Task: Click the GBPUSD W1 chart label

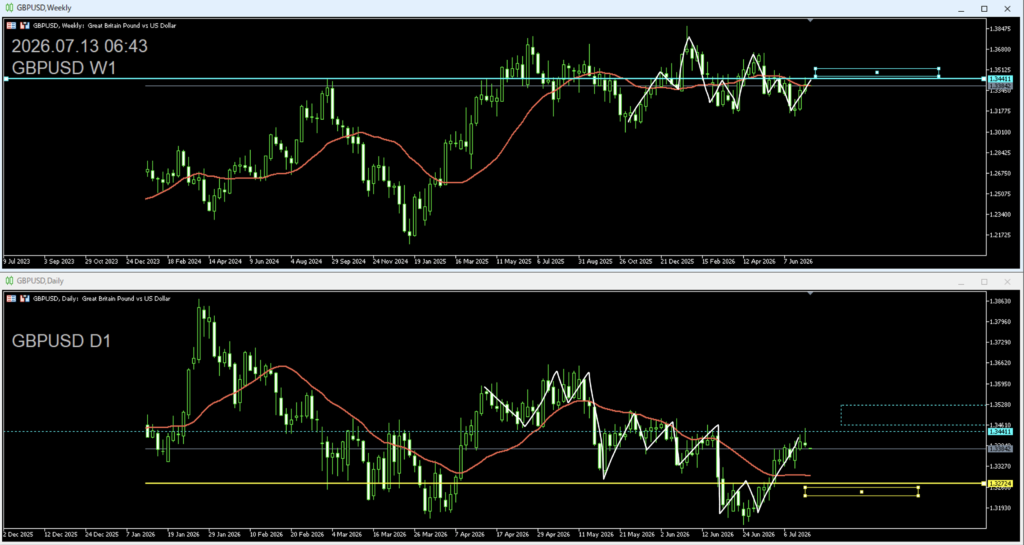Action: tap(64, 68)
